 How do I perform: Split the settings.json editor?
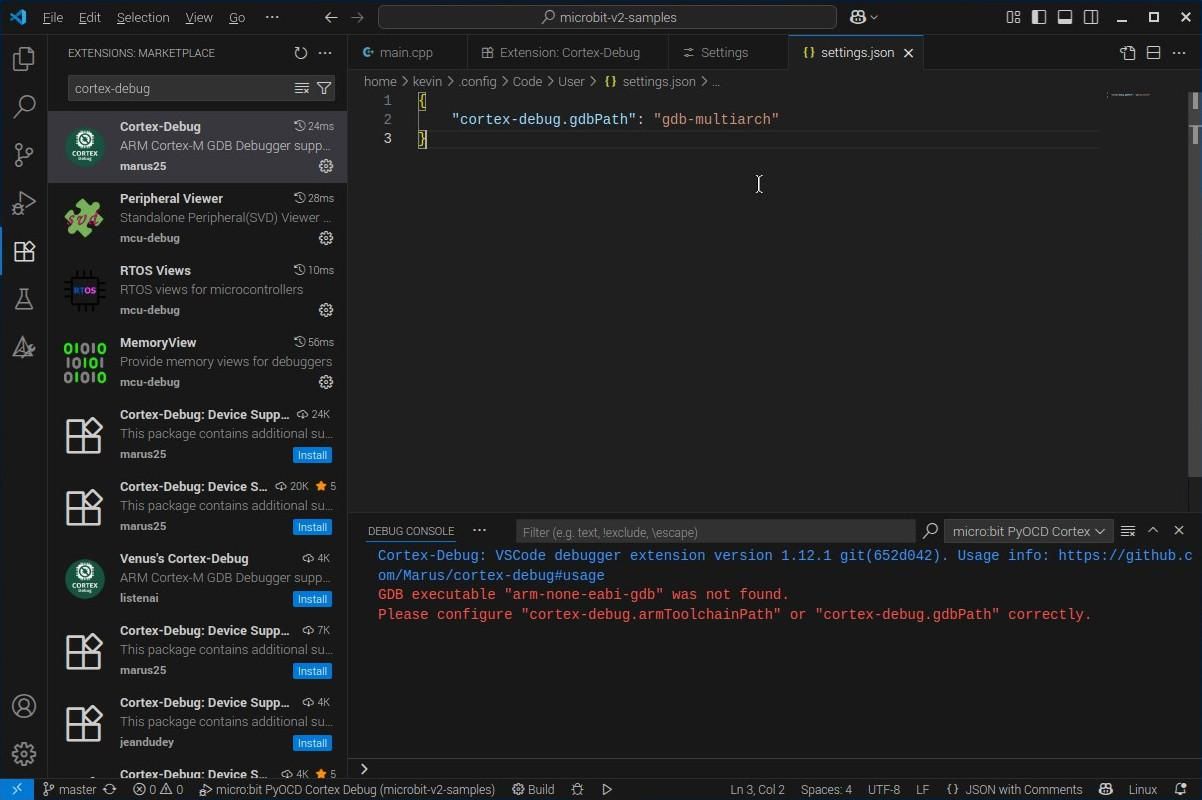pos(1155,52)
